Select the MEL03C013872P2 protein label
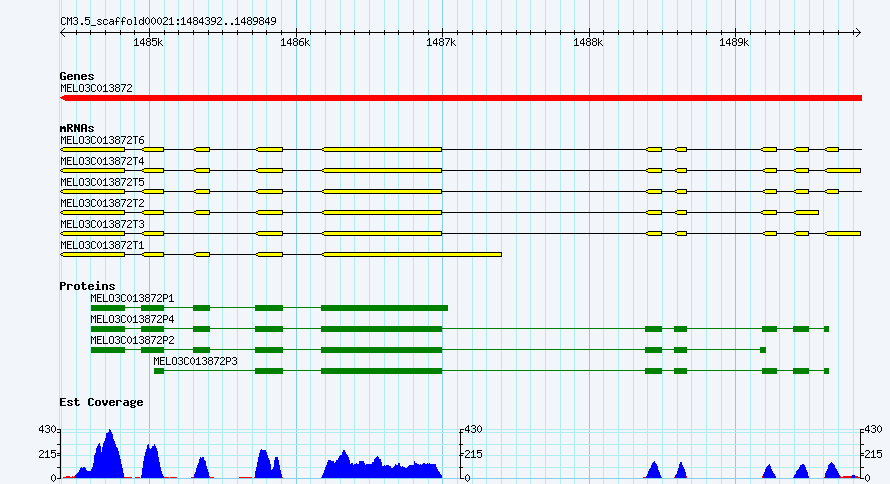 (x=132, y=340)
